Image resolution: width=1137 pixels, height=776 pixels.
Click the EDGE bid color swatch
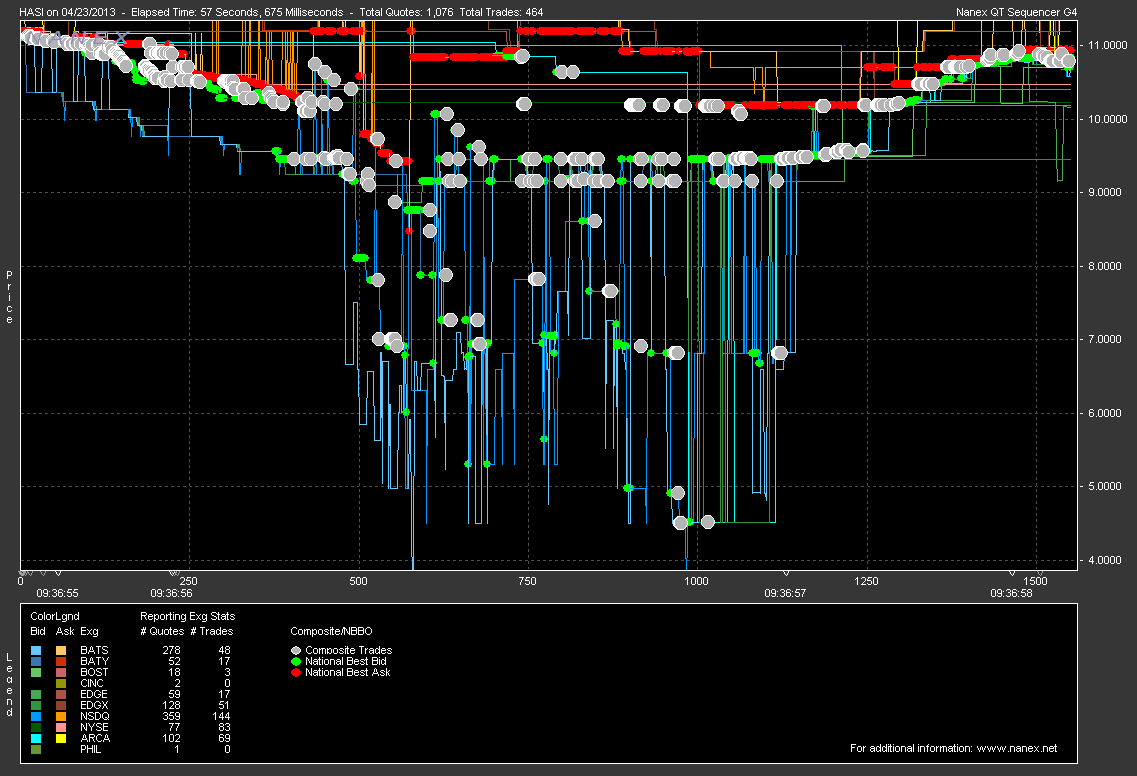(x=36, y=694)
